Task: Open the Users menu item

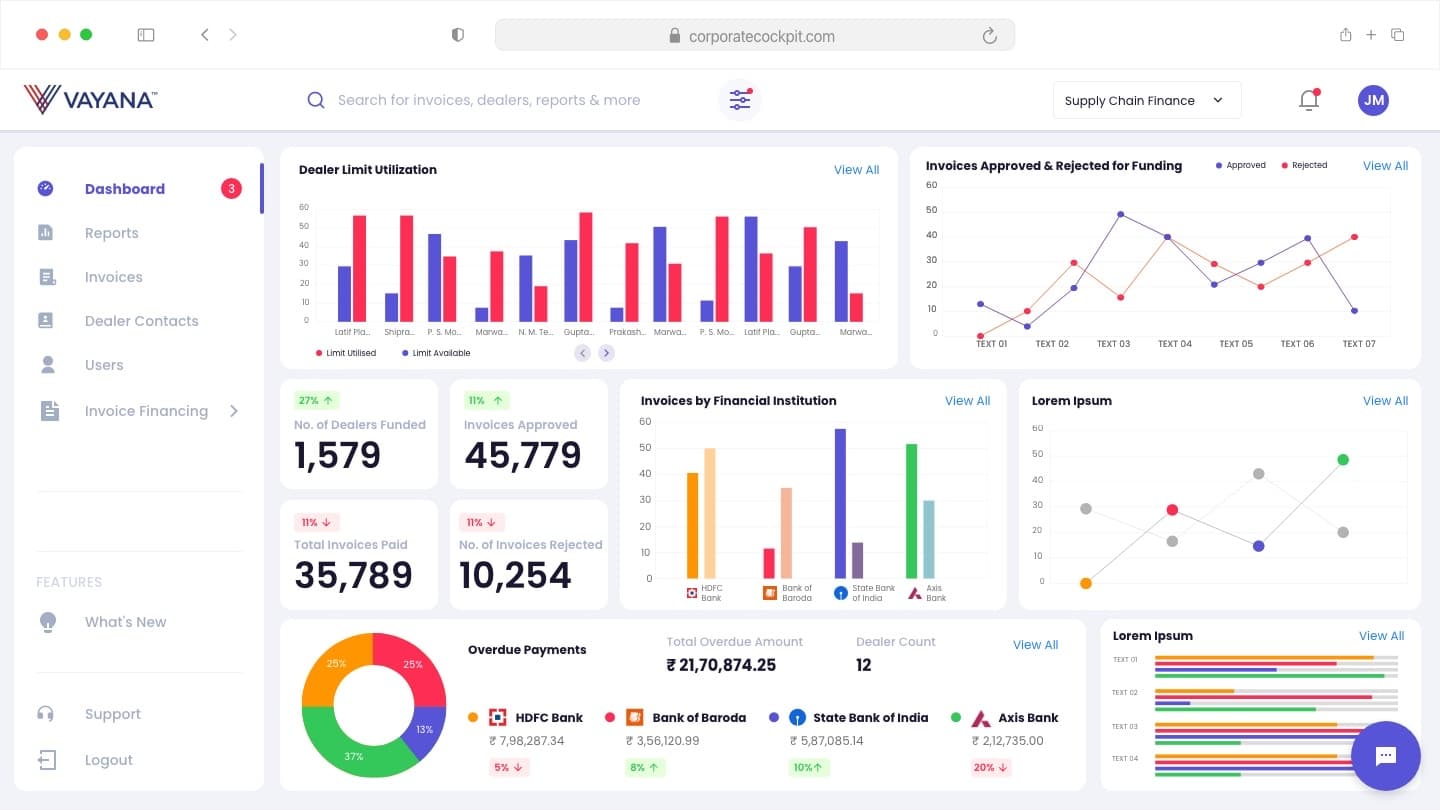Action: coord(104,365)
